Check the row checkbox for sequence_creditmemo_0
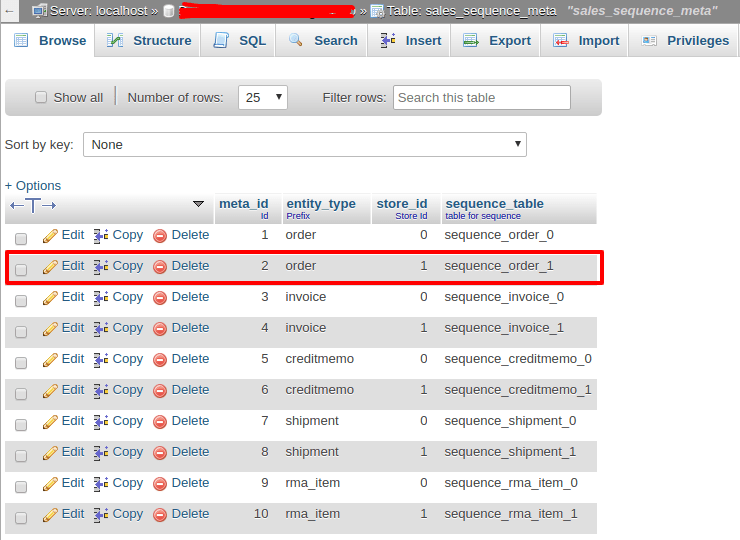 pyautogui.click(x=21, y=363)
